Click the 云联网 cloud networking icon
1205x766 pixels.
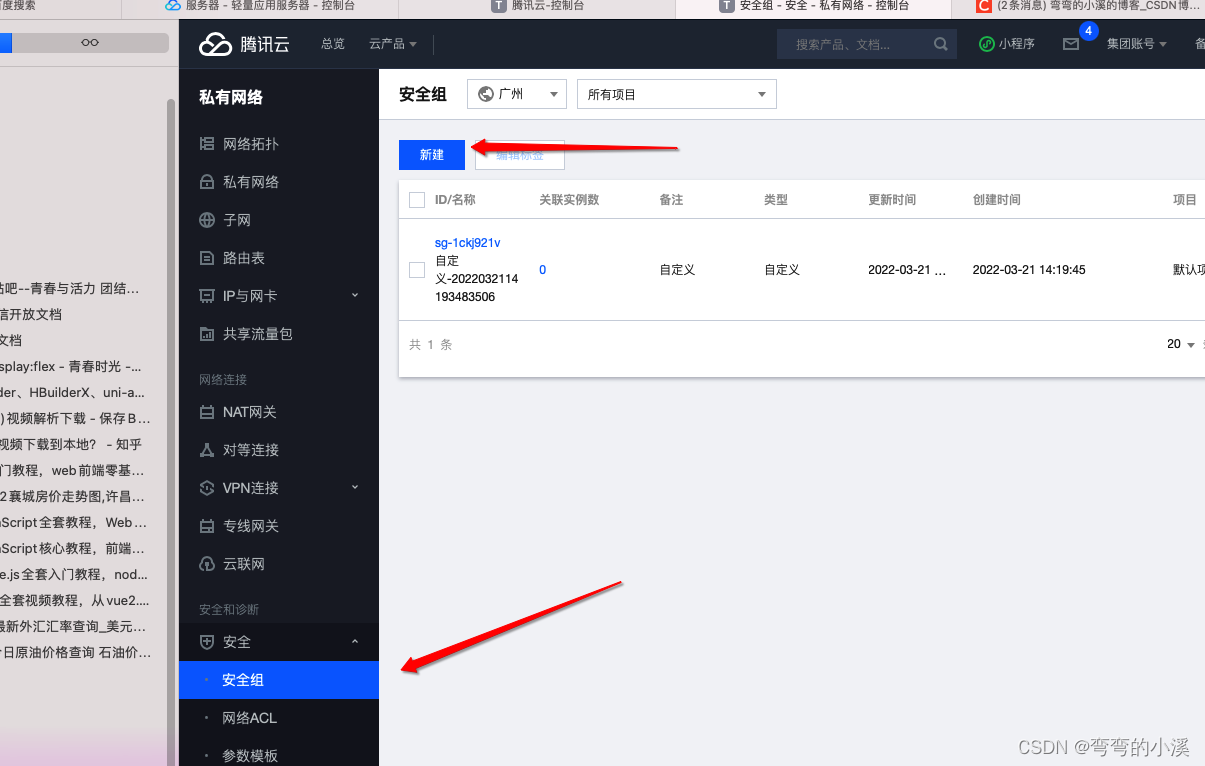205,563
